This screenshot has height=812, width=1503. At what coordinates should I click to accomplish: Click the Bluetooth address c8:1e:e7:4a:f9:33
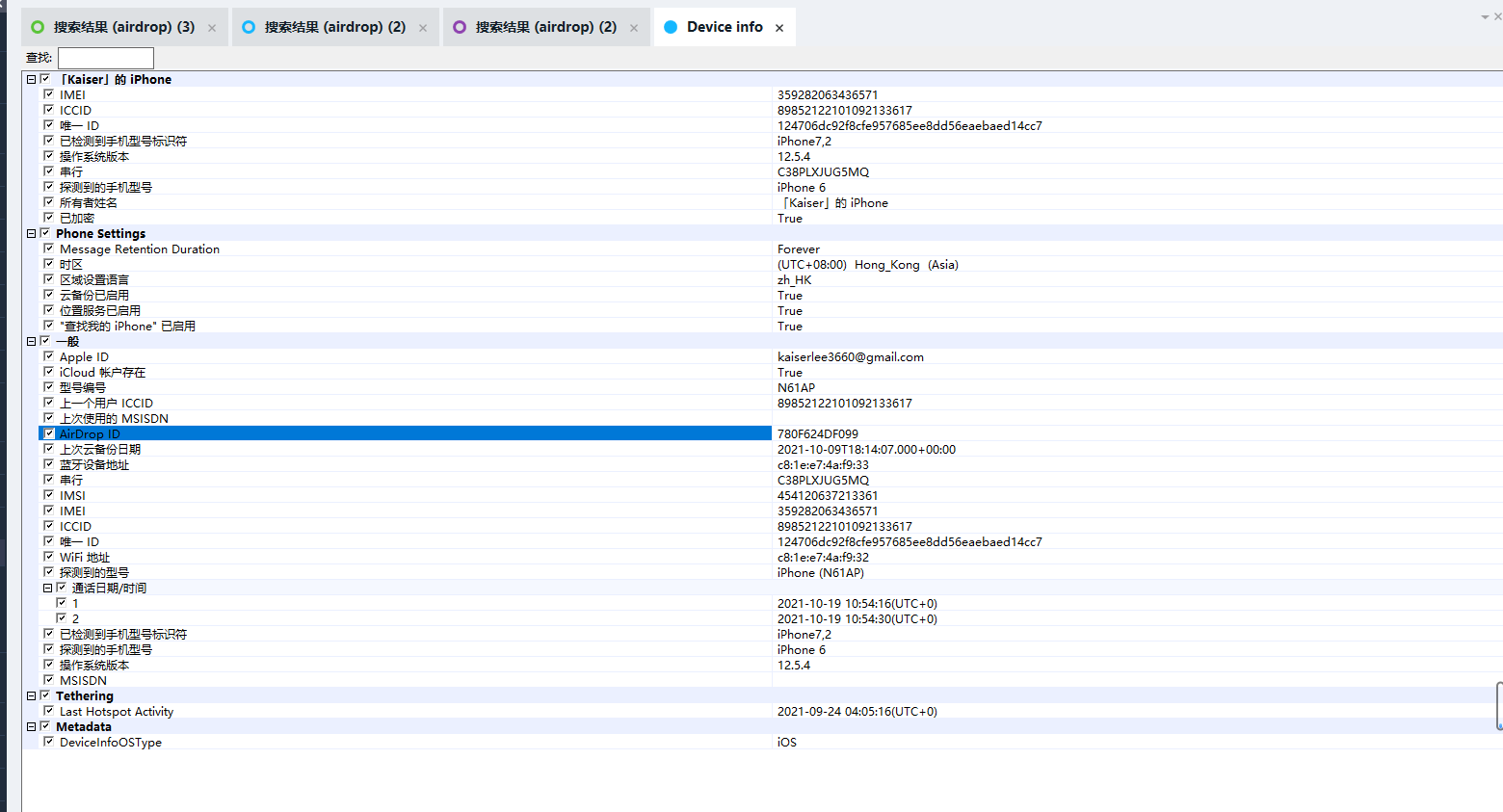coord(823,464)
